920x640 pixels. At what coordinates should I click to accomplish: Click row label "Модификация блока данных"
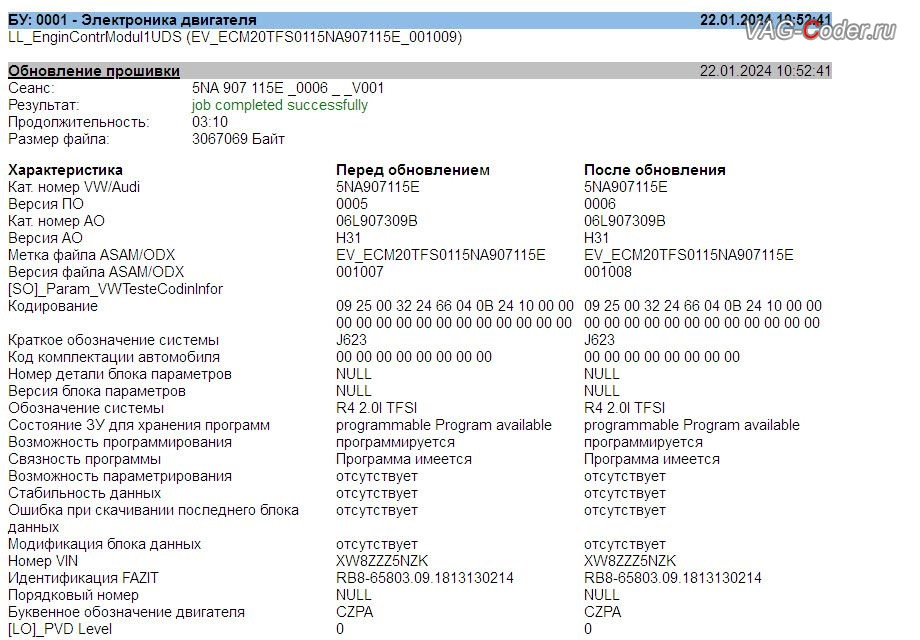pos(104,544)
